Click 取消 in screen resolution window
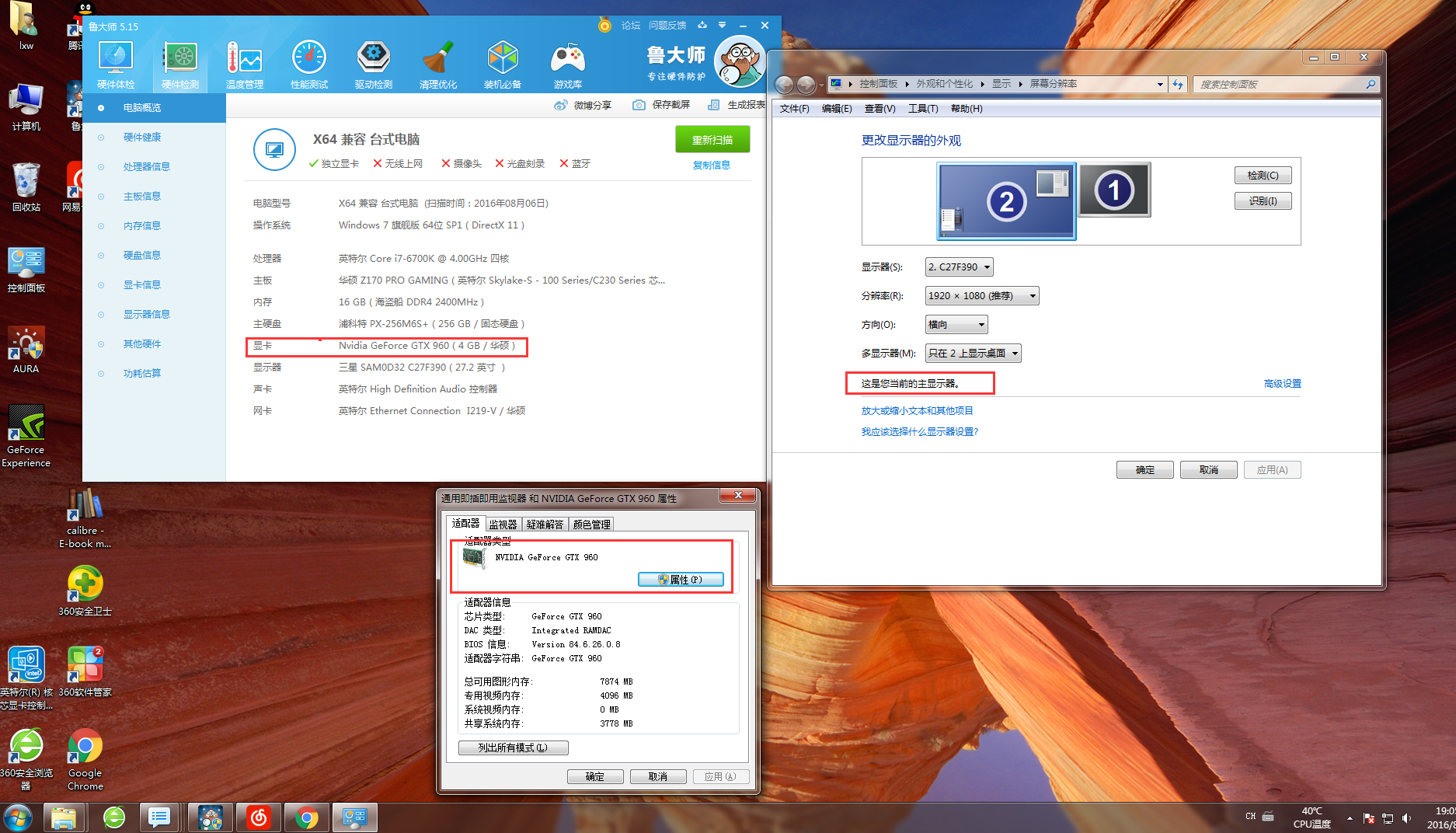 1209,470
